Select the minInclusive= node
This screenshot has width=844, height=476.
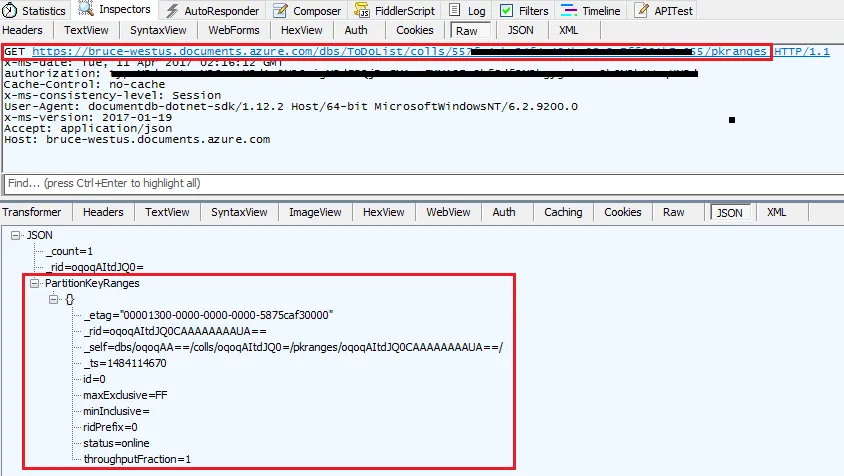(116, 411)
